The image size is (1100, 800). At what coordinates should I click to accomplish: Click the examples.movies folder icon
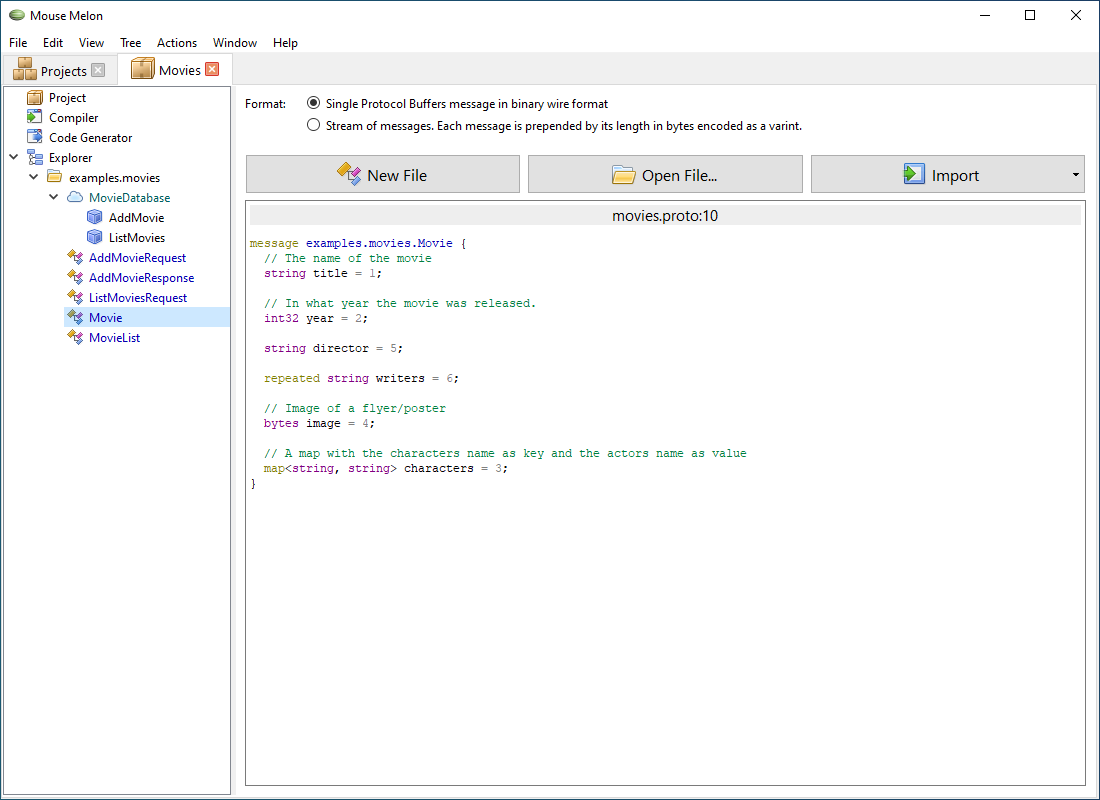[x=54, y=177]
